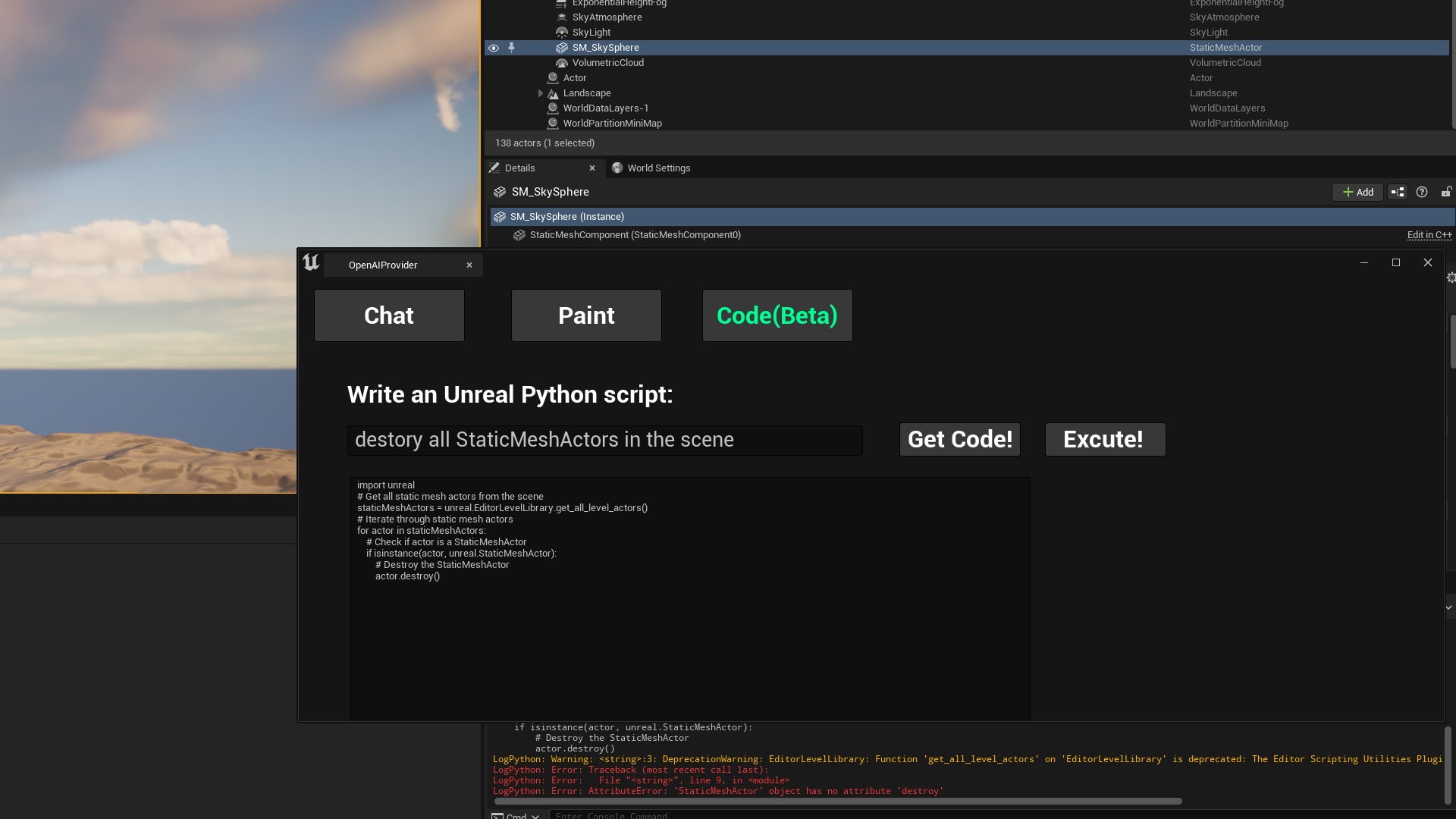
Task: Click the Get Code! button
Action: (959, 440)
